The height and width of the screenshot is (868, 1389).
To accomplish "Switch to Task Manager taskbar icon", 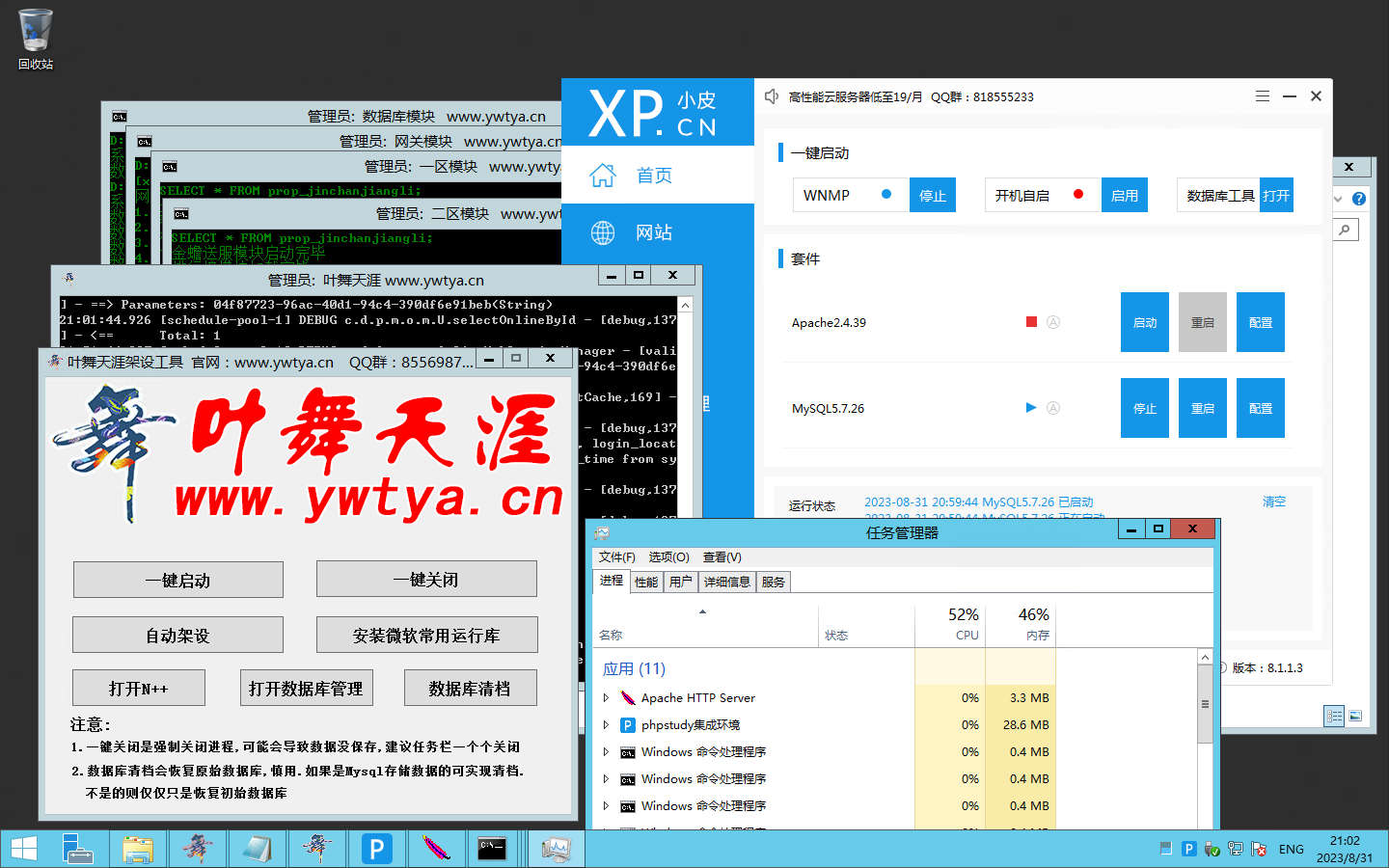I will coord(557,849).
